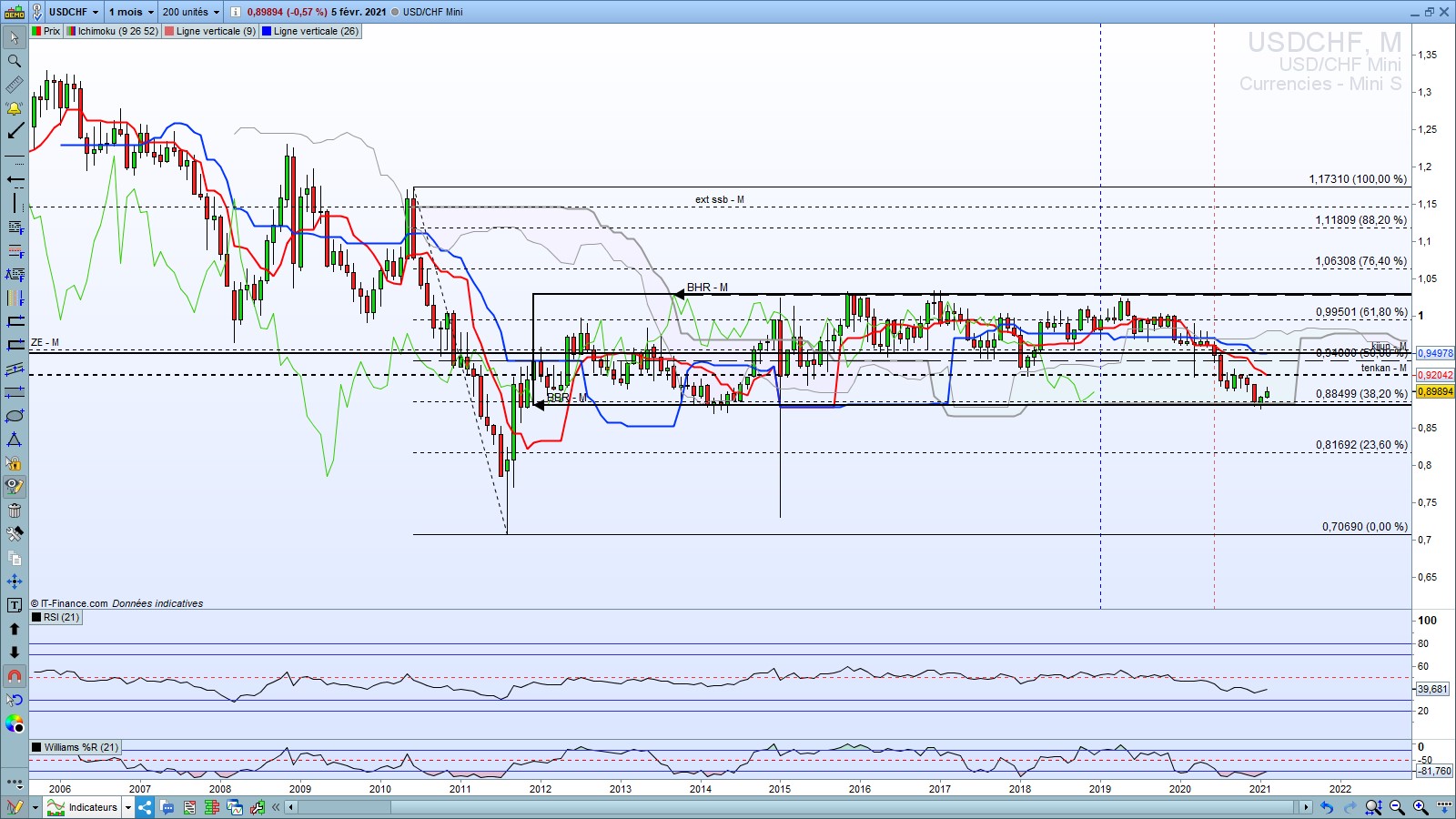Viewport: 1456px width, 819px height.
Task: Insert an up arrow marker
Action: tap(15, 629)
